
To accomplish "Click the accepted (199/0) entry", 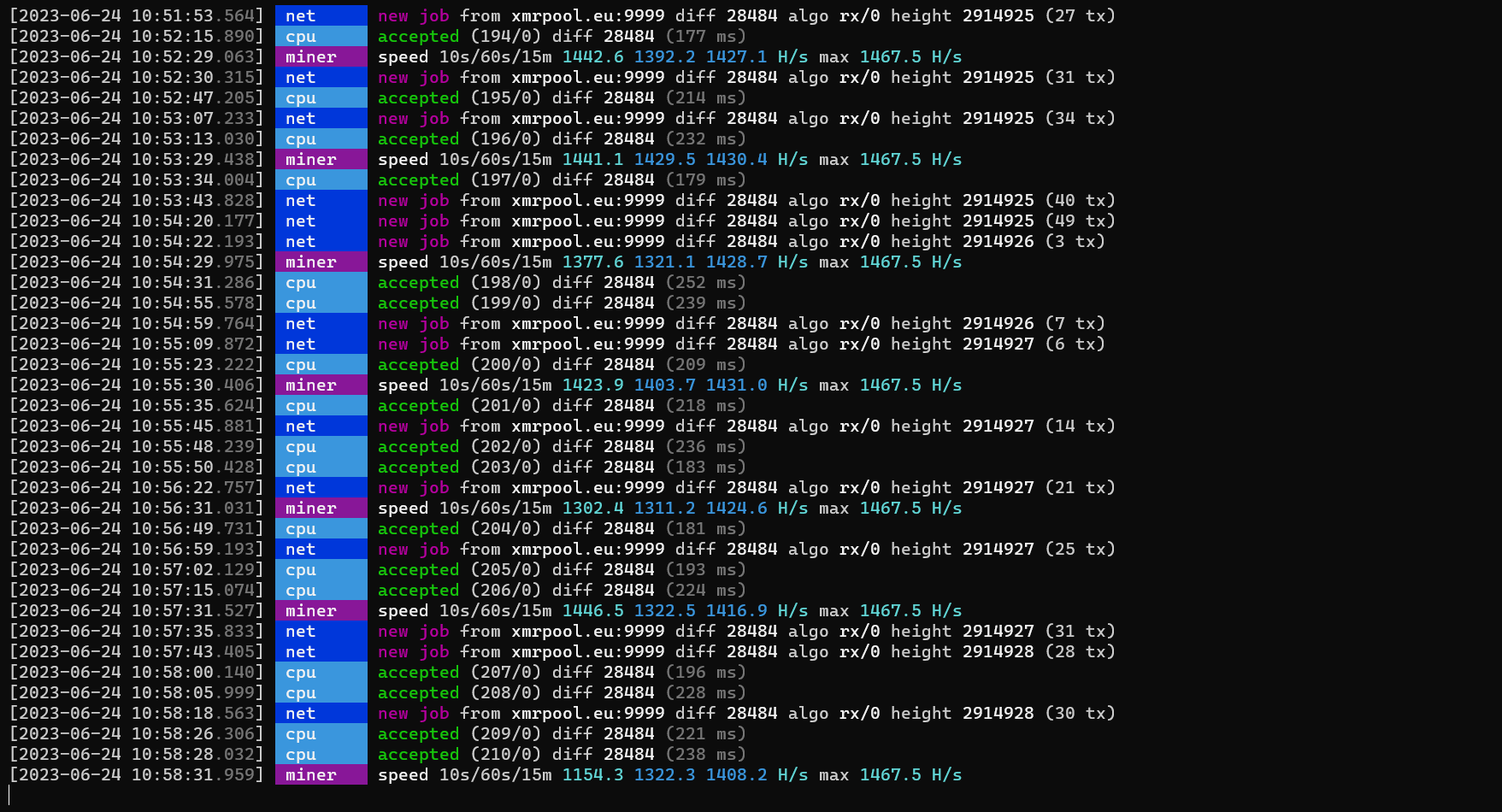I will [562, 303].
